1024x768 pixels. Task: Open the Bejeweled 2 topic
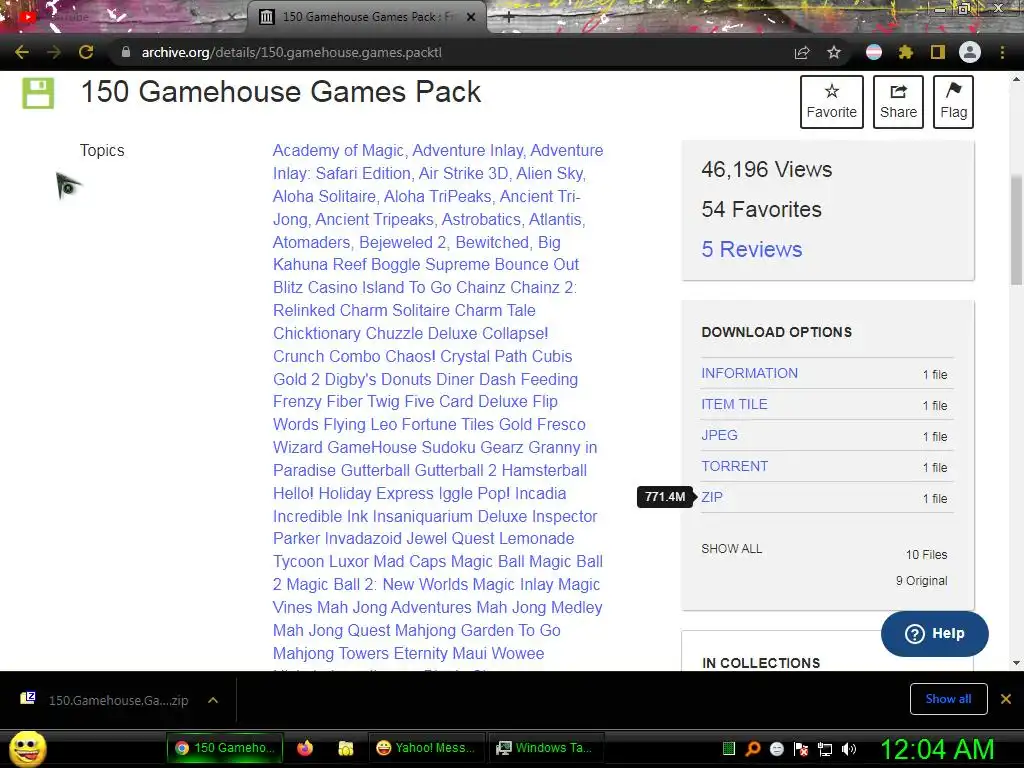402,242
